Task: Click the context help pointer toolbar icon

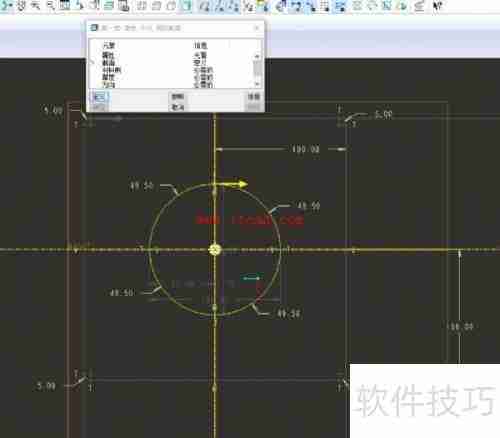Action: point(438,6)
